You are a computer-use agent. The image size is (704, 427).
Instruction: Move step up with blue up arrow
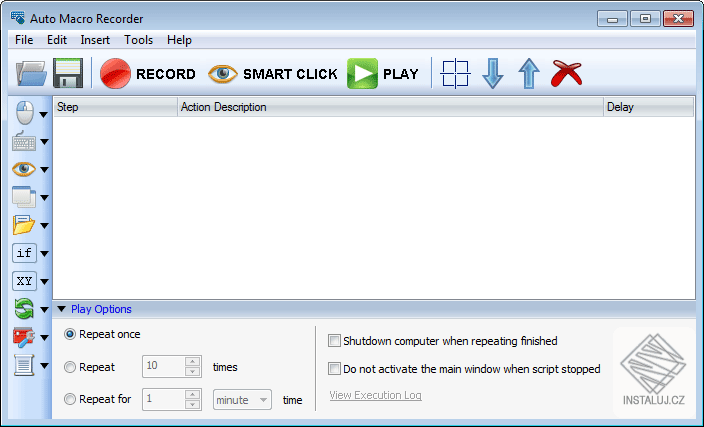click(529, 74)
